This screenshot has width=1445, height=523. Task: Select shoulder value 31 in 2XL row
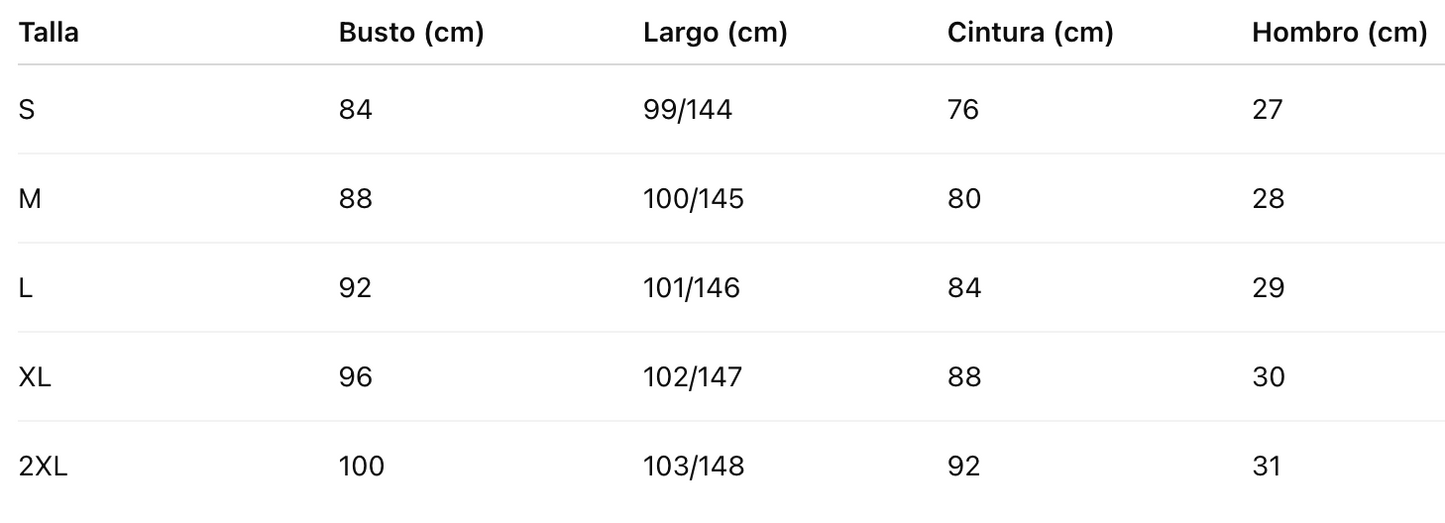coord(1267,466)
